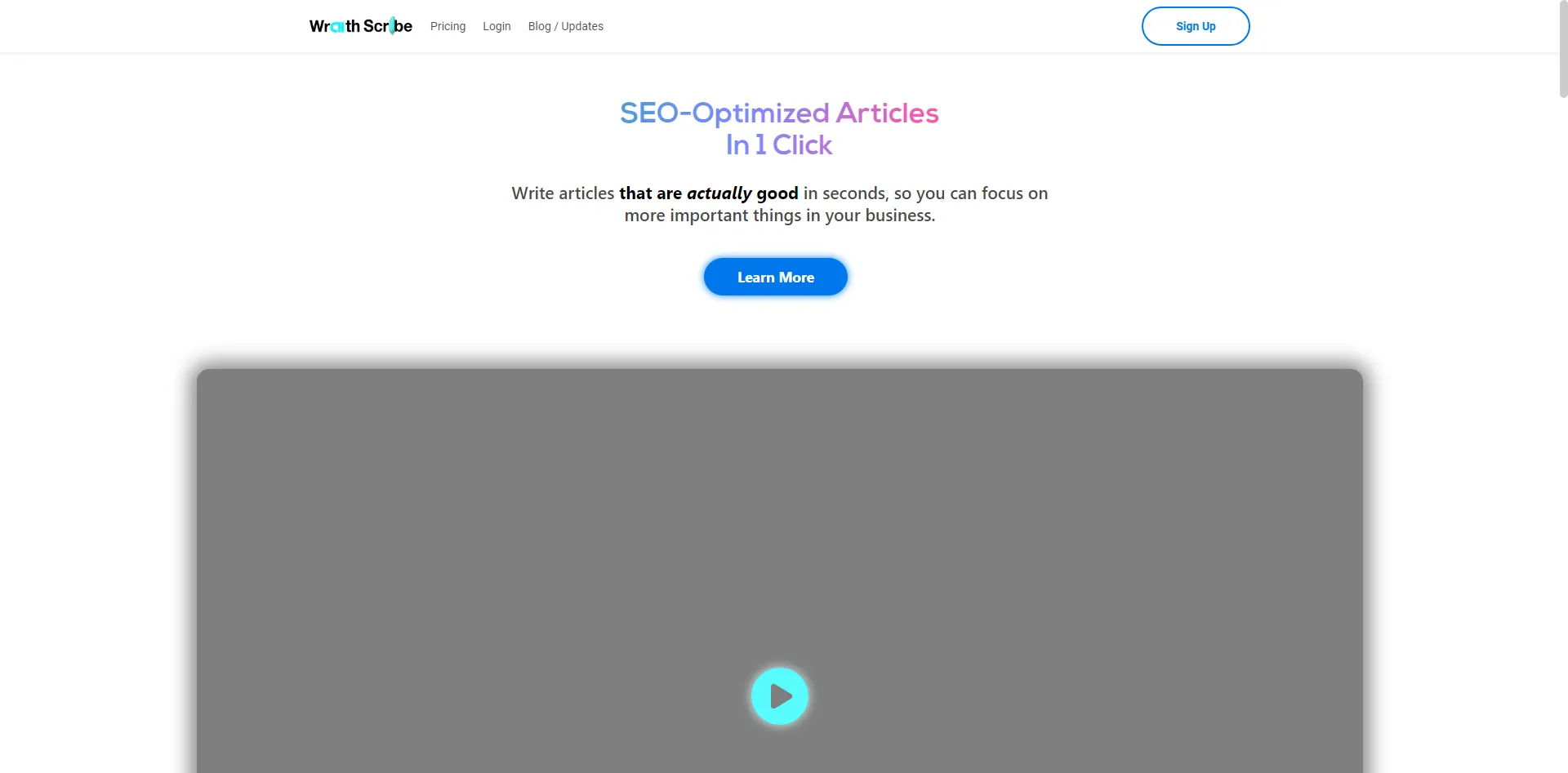Click the vertical scrollbar thumb

click(x=1563, y=49)
